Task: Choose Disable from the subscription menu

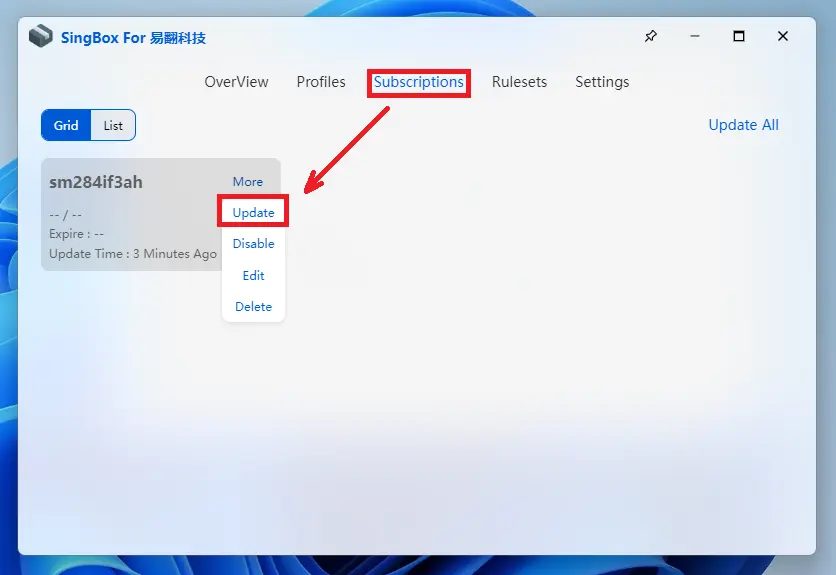Action: [253, 244]
